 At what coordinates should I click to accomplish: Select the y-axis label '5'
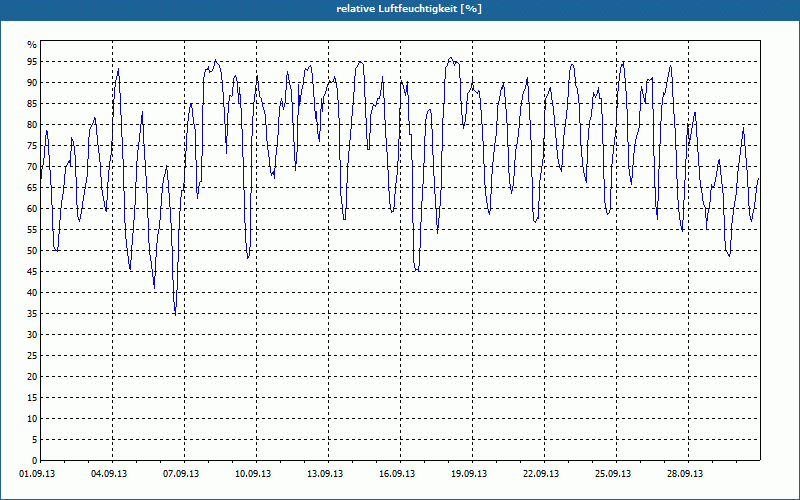(34, 440)
